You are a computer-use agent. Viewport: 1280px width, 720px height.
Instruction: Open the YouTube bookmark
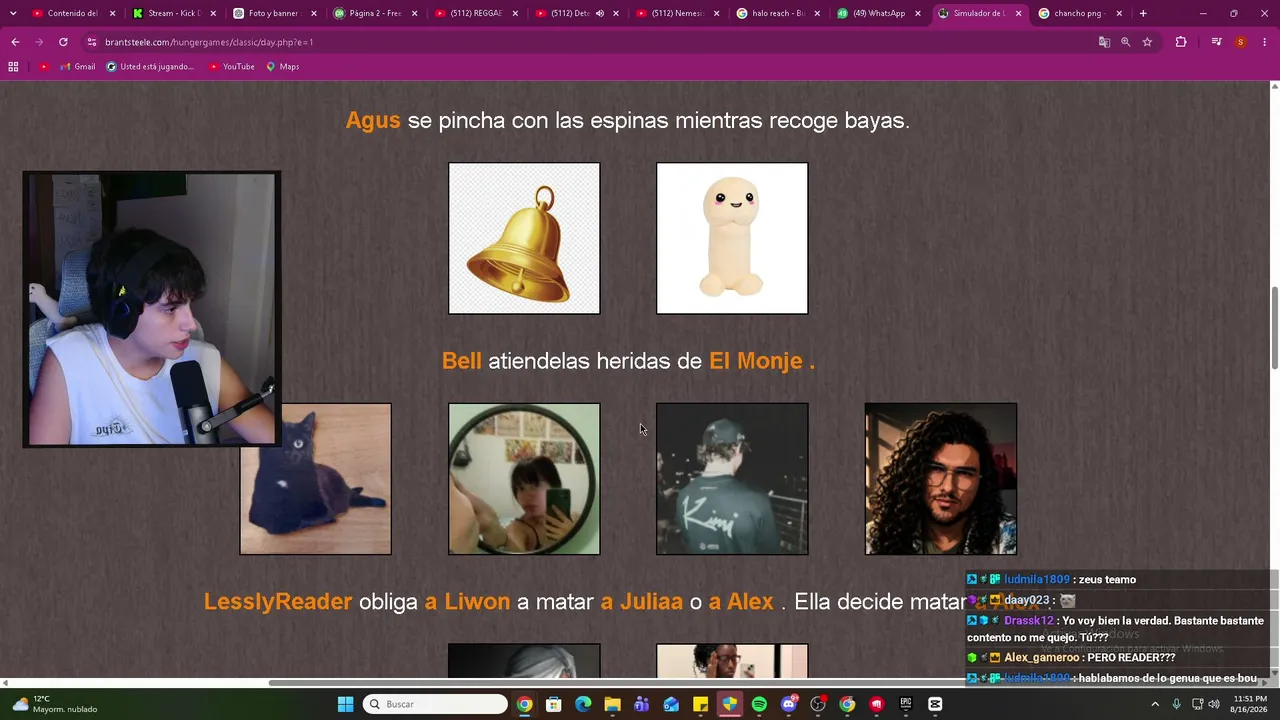[231, 67]
